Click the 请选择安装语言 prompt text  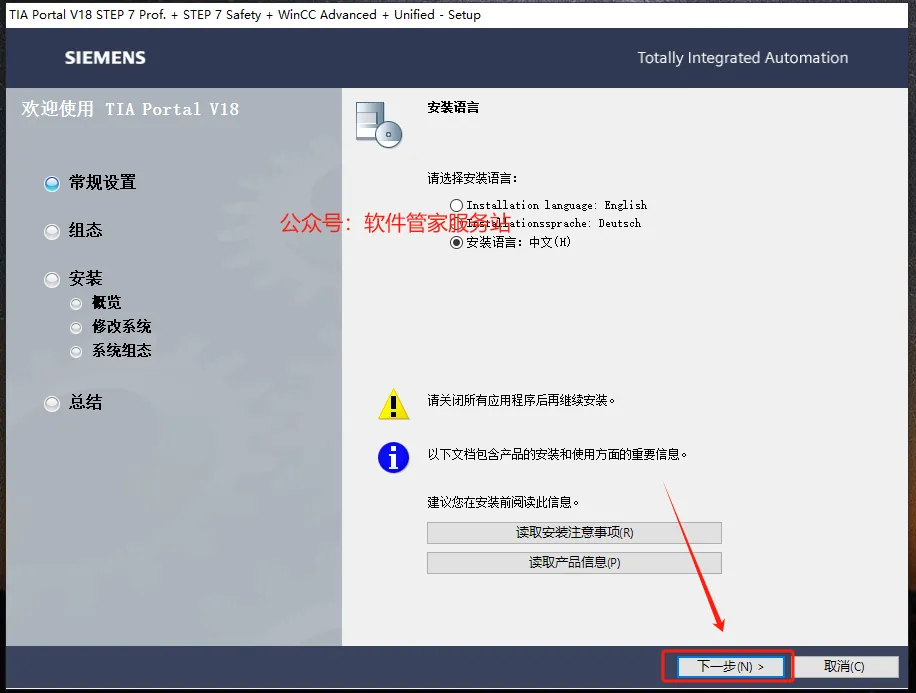point(472,178)
